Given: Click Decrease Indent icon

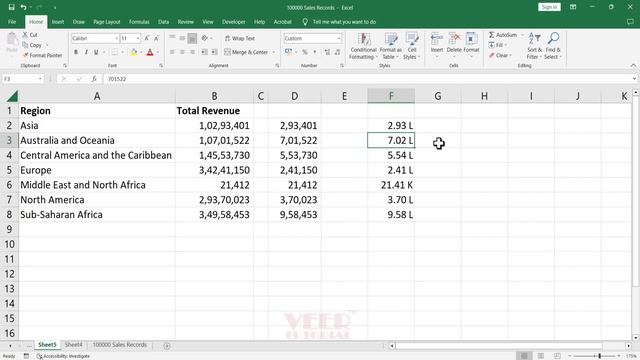Looking at the screenshot, I should [x=204, y=52].
